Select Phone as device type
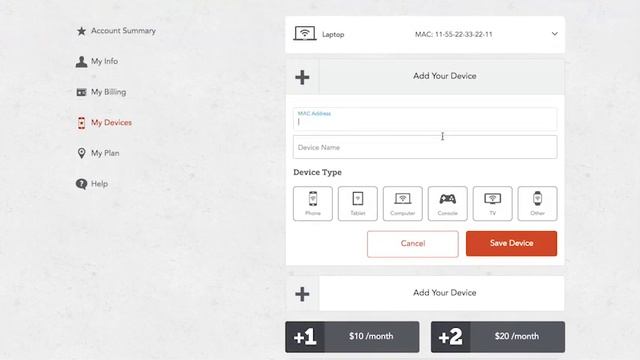This screenshot has width=640, height=360. [x=313, y=204]
